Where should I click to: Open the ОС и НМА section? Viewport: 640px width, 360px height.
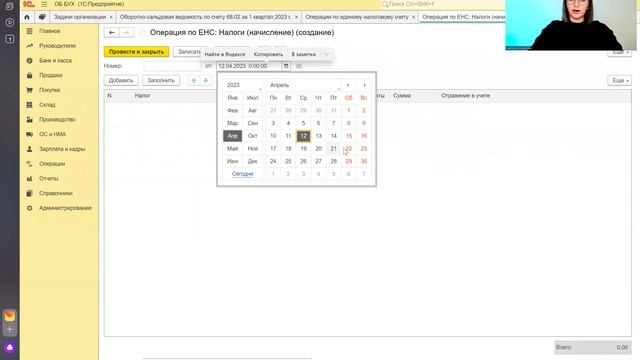point(52,134)
